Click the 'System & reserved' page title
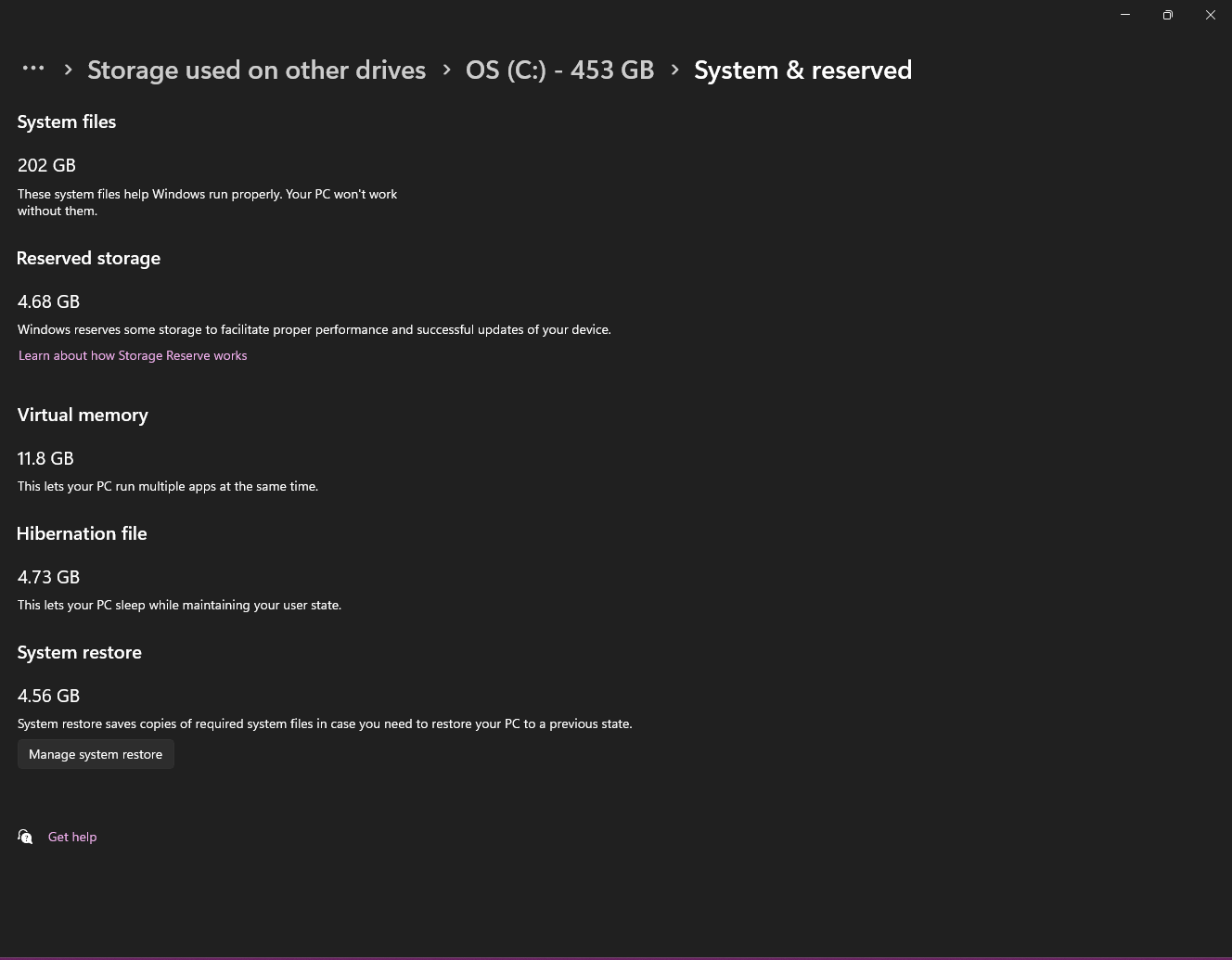 [x=802, y=70]
